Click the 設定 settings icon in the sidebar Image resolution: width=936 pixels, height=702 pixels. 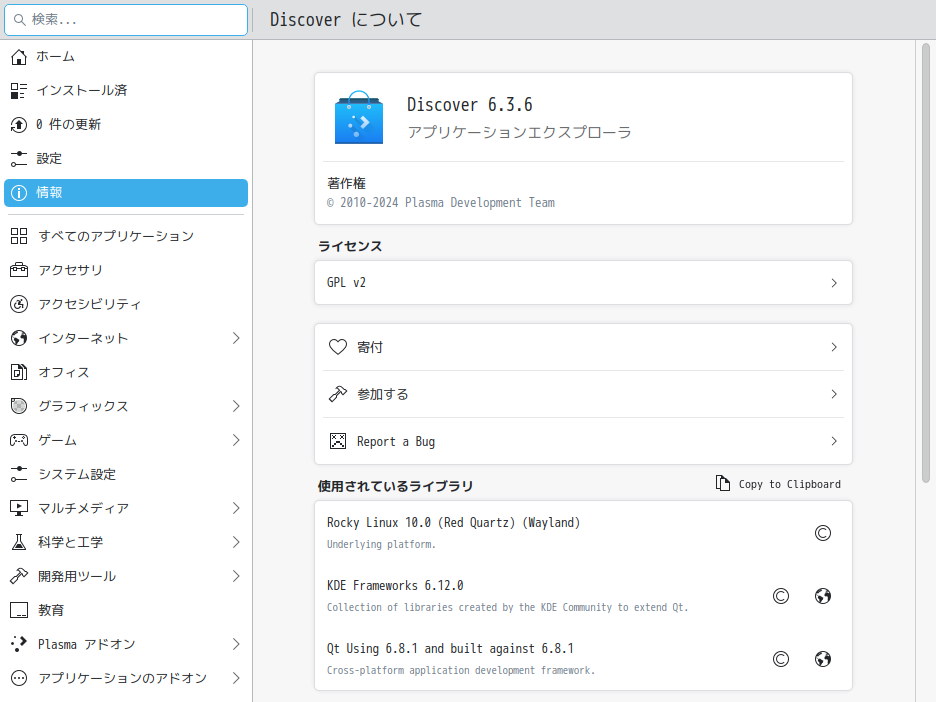pos(19,158)
